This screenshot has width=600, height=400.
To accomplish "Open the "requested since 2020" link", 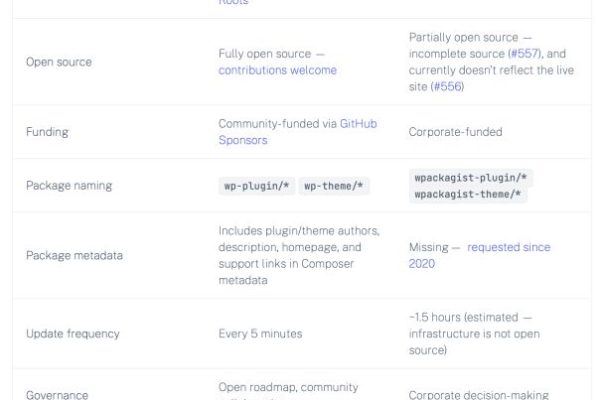I will click(x=508, y=247).
